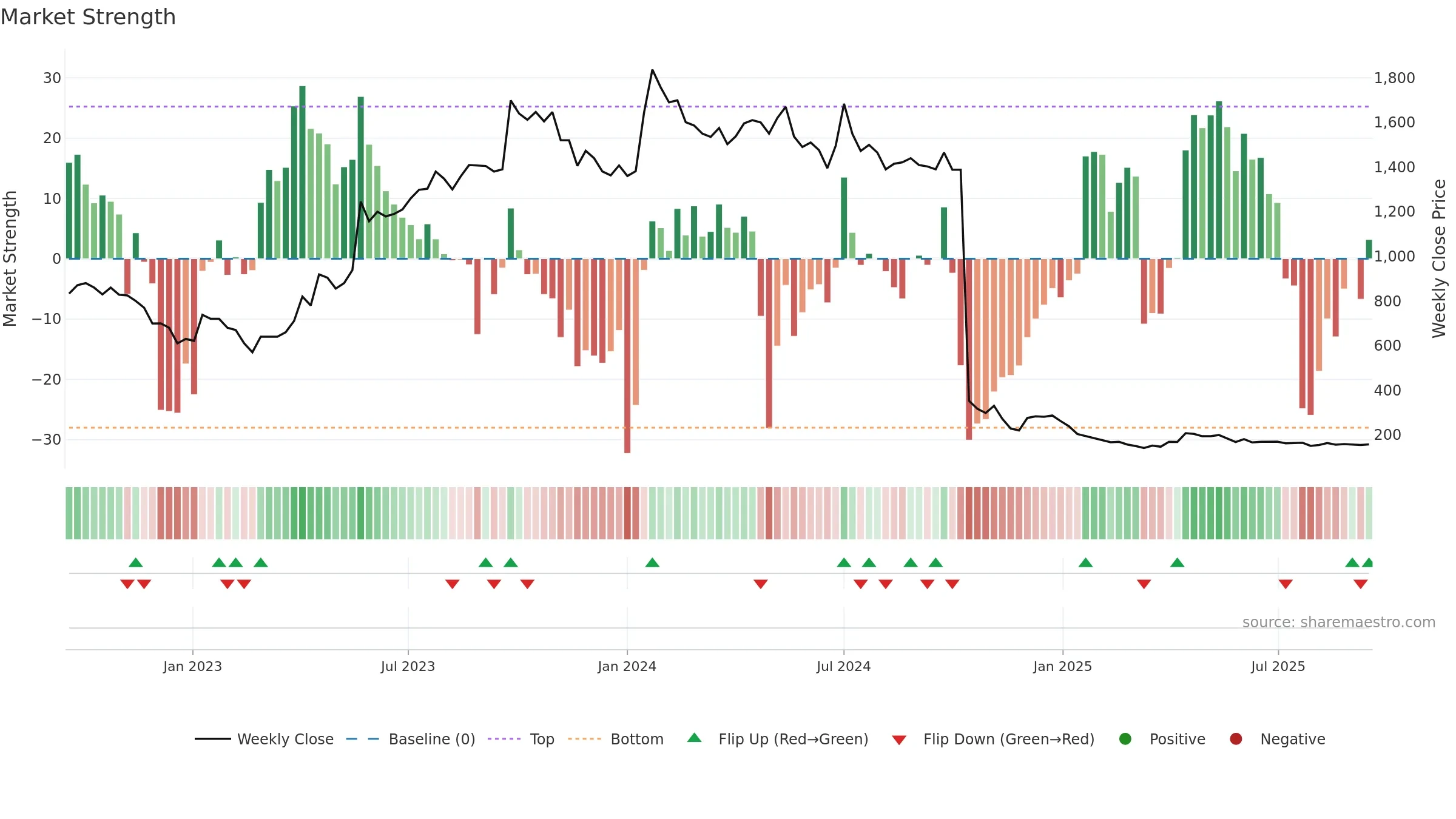Click the Market Strength y-axis title
Viewport: 1456px width, 819px height.
(x=10, y=258)
